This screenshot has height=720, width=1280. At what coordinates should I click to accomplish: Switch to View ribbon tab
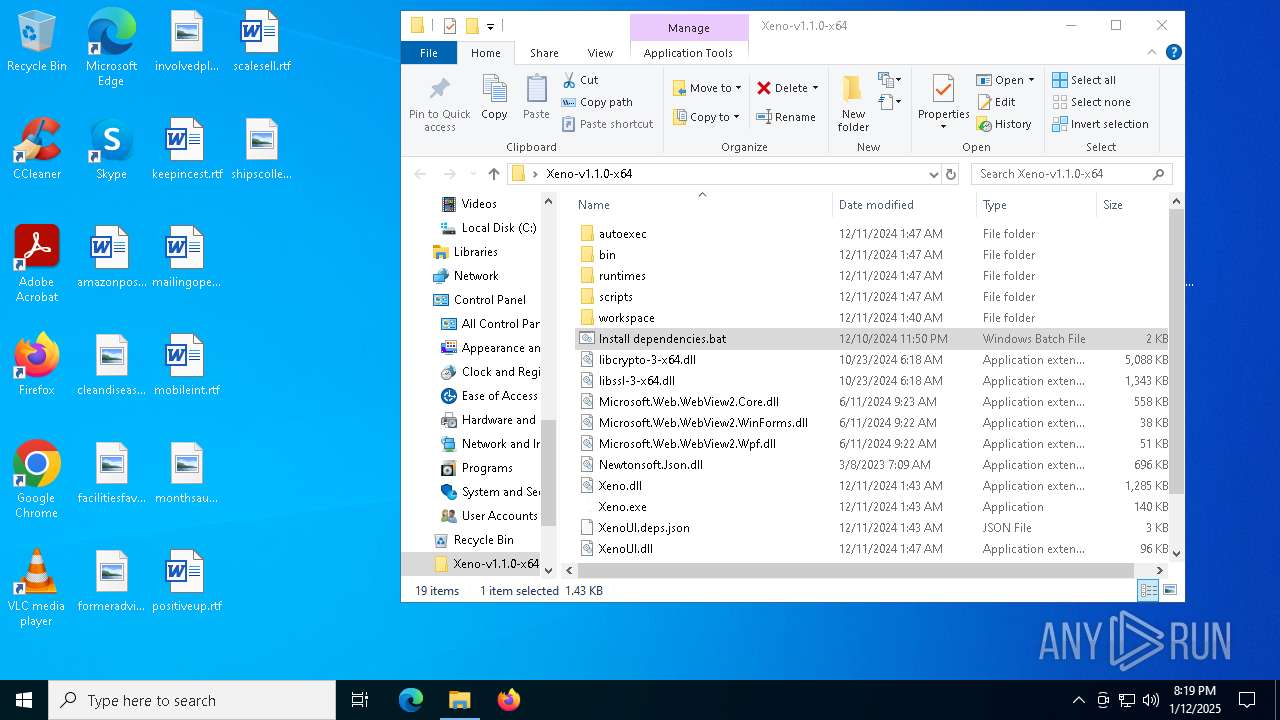pos(600,53)
